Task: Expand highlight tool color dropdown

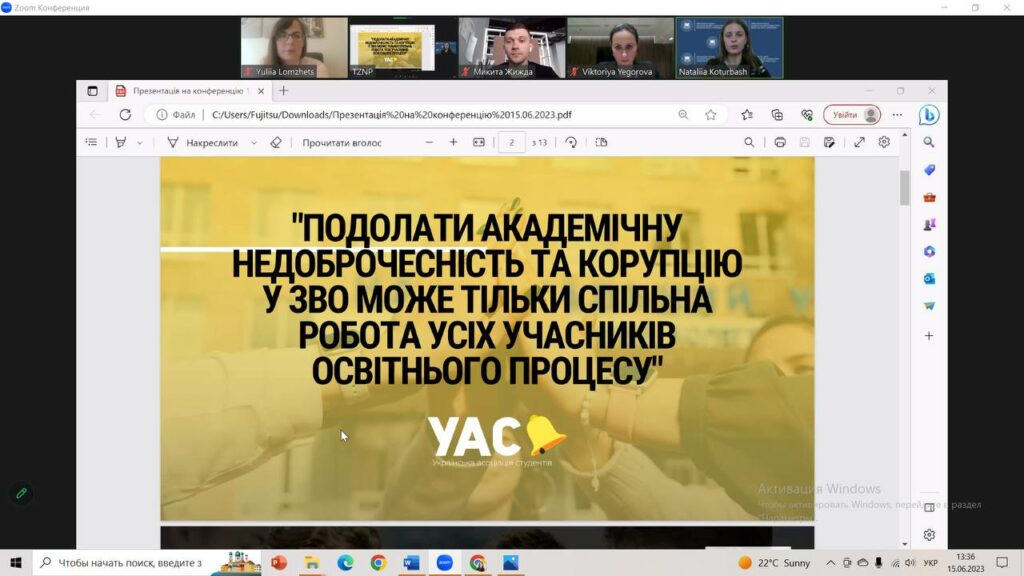Action: point(139,143)
